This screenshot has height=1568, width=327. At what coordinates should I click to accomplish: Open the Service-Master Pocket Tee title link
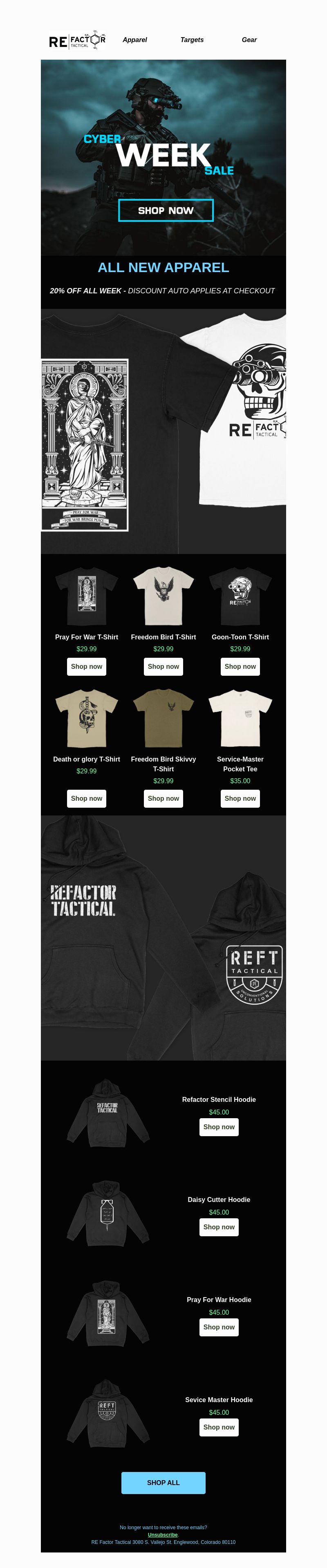pos(240,764)
